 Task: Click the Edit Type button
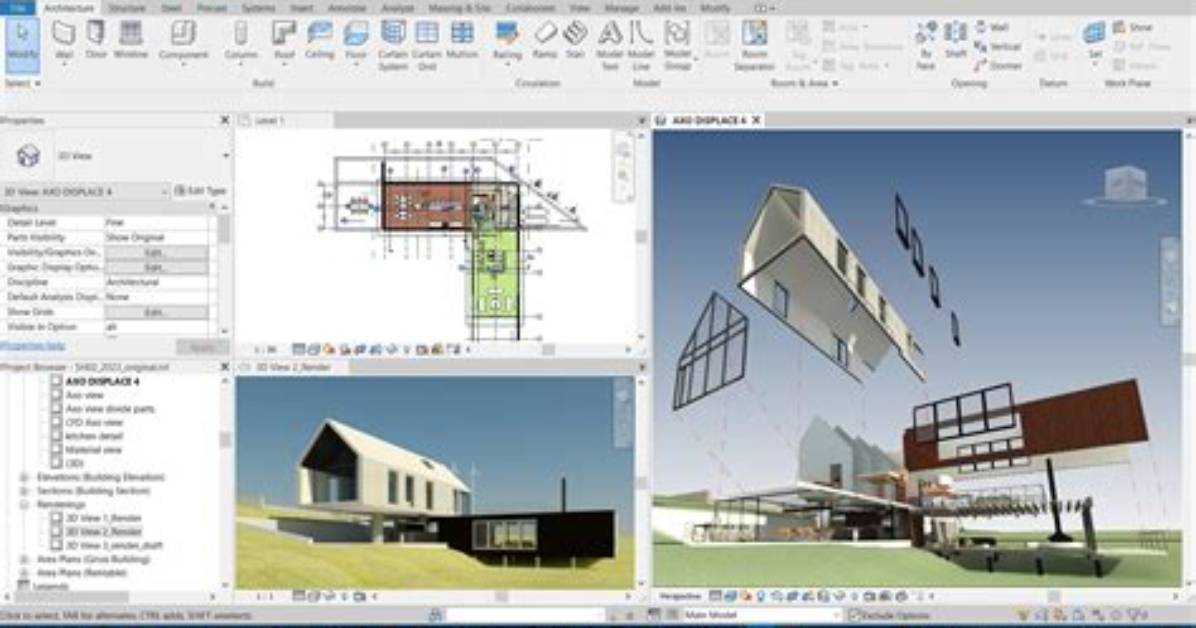tap(201, 191)
